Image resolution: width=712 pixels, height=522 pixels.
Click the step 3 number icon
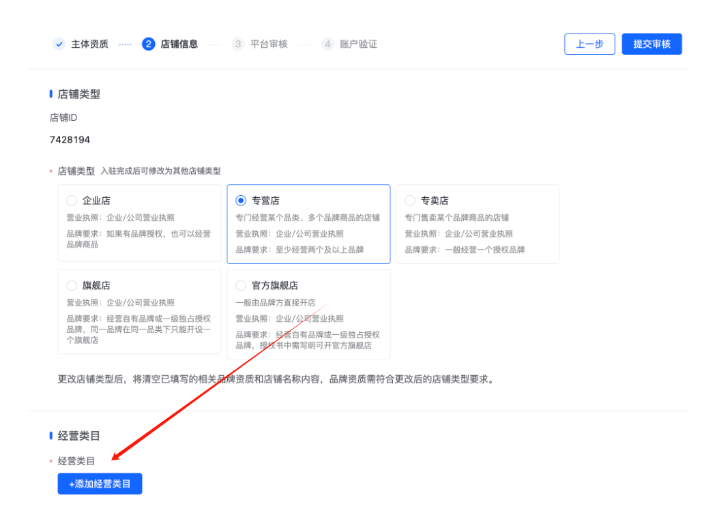tap(238, 44)
